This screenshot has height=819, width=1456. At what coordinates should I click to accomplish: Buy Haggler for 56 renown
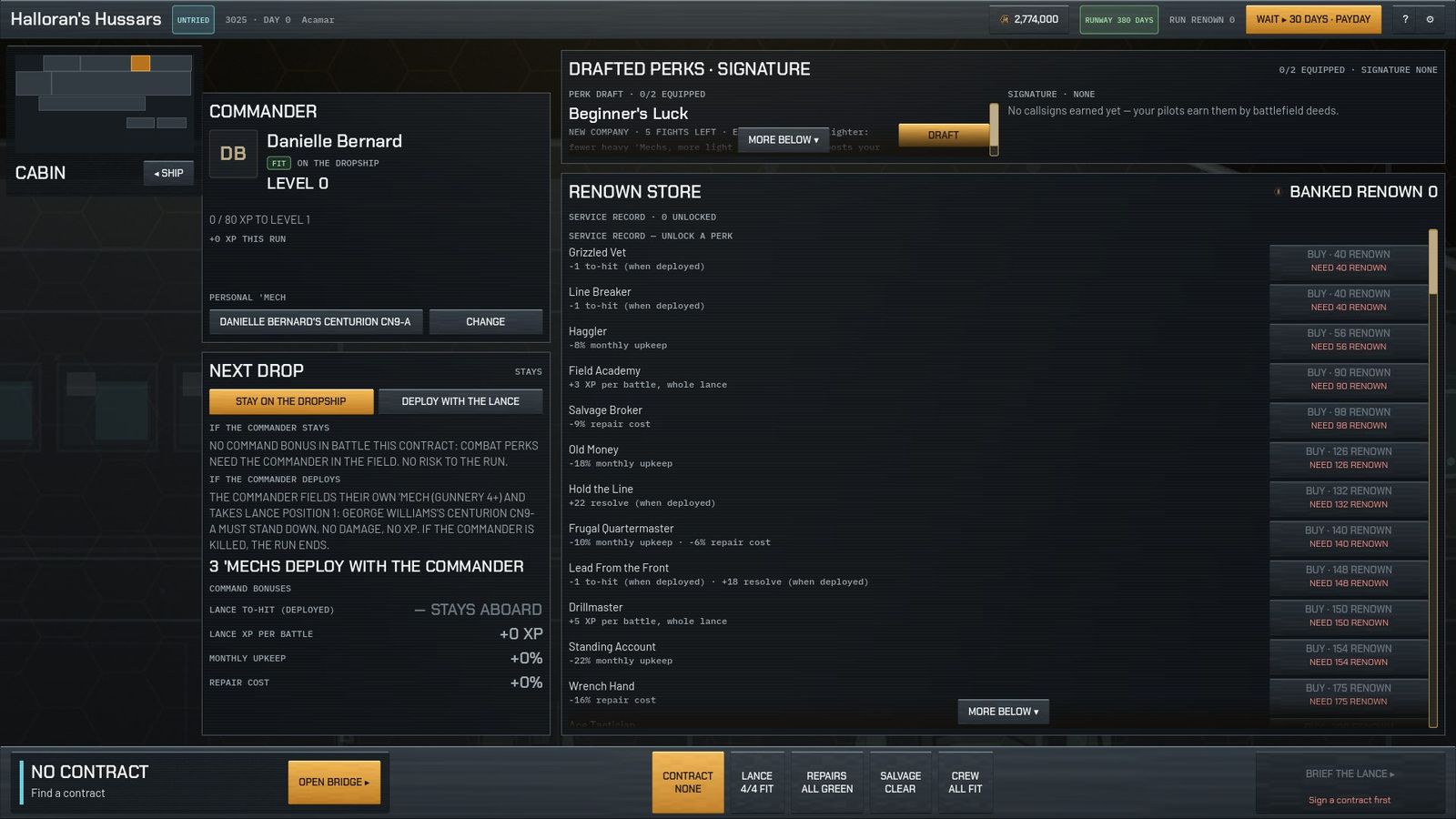pos(1348,339)
